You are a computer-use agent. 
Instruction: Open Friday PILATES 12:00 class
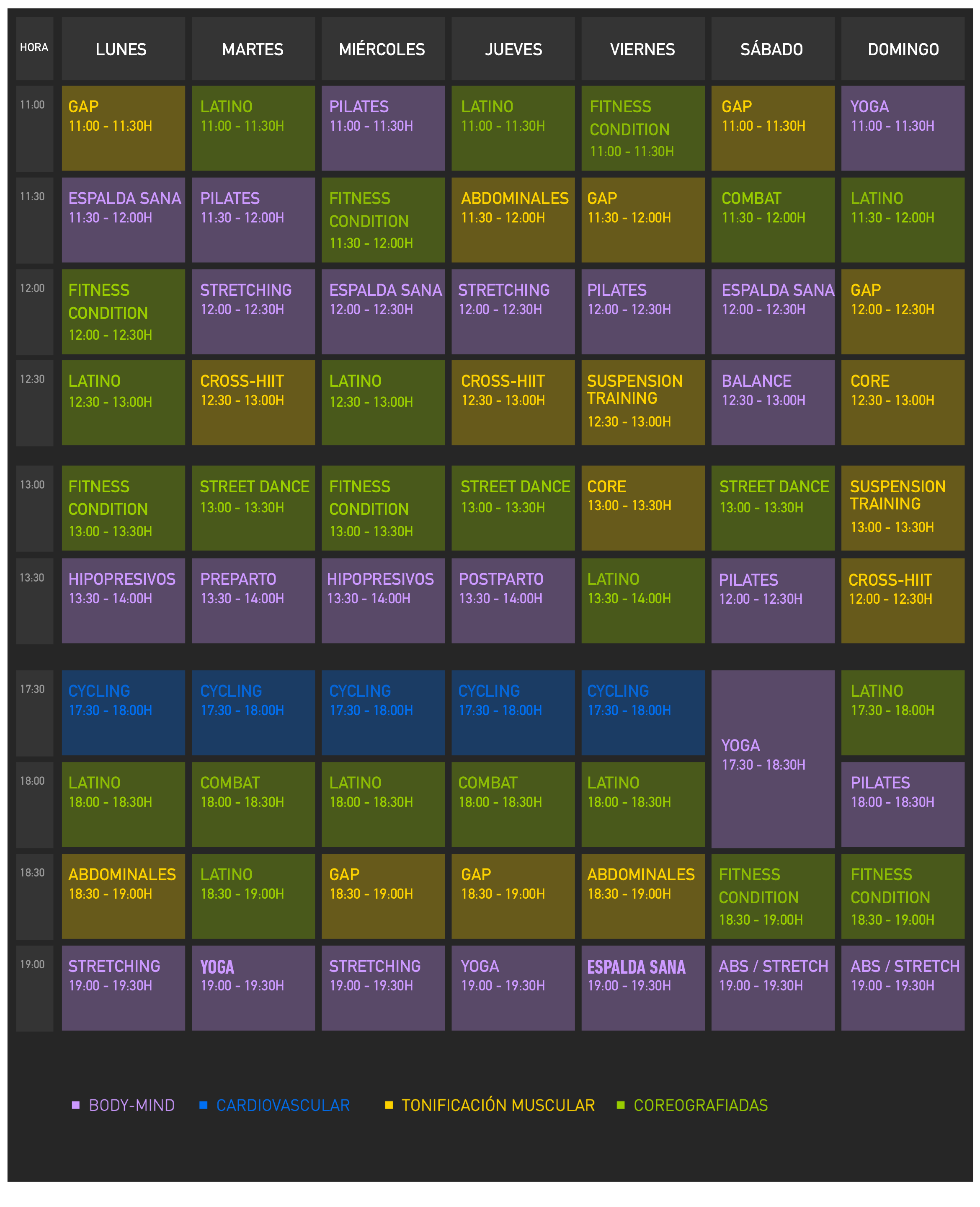(643, 312)
